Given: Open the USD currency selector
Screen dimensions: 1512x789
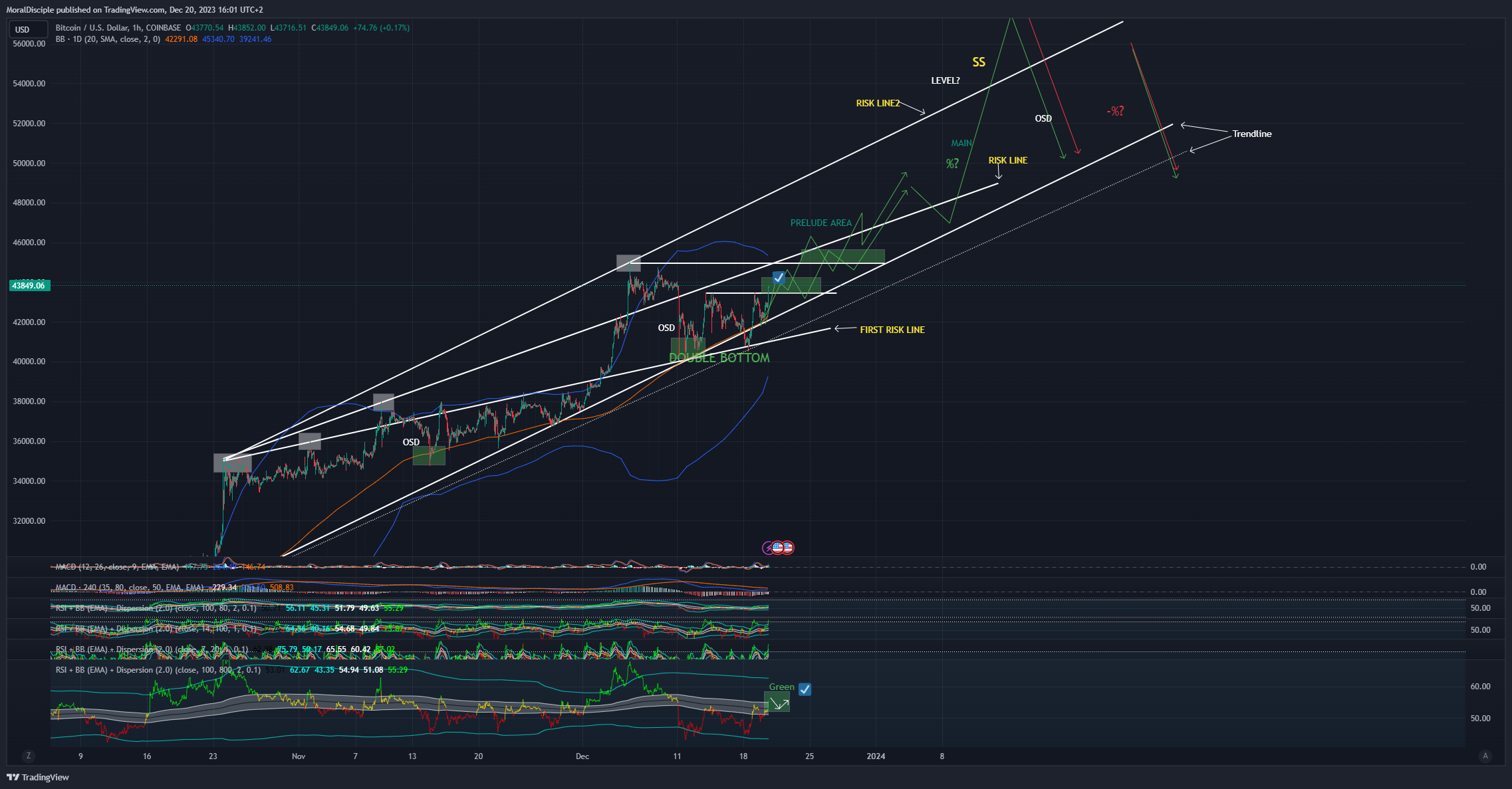Looking at the screenshot, I should pos(29,29).
